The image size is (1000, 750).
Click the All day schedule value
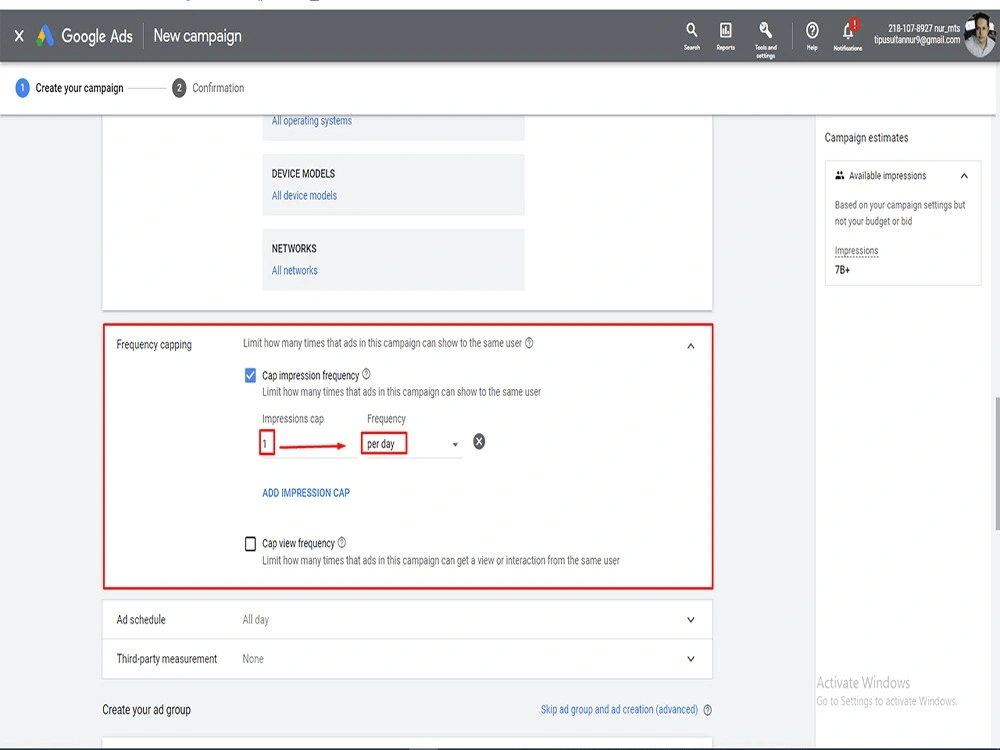tap(256, 620)
